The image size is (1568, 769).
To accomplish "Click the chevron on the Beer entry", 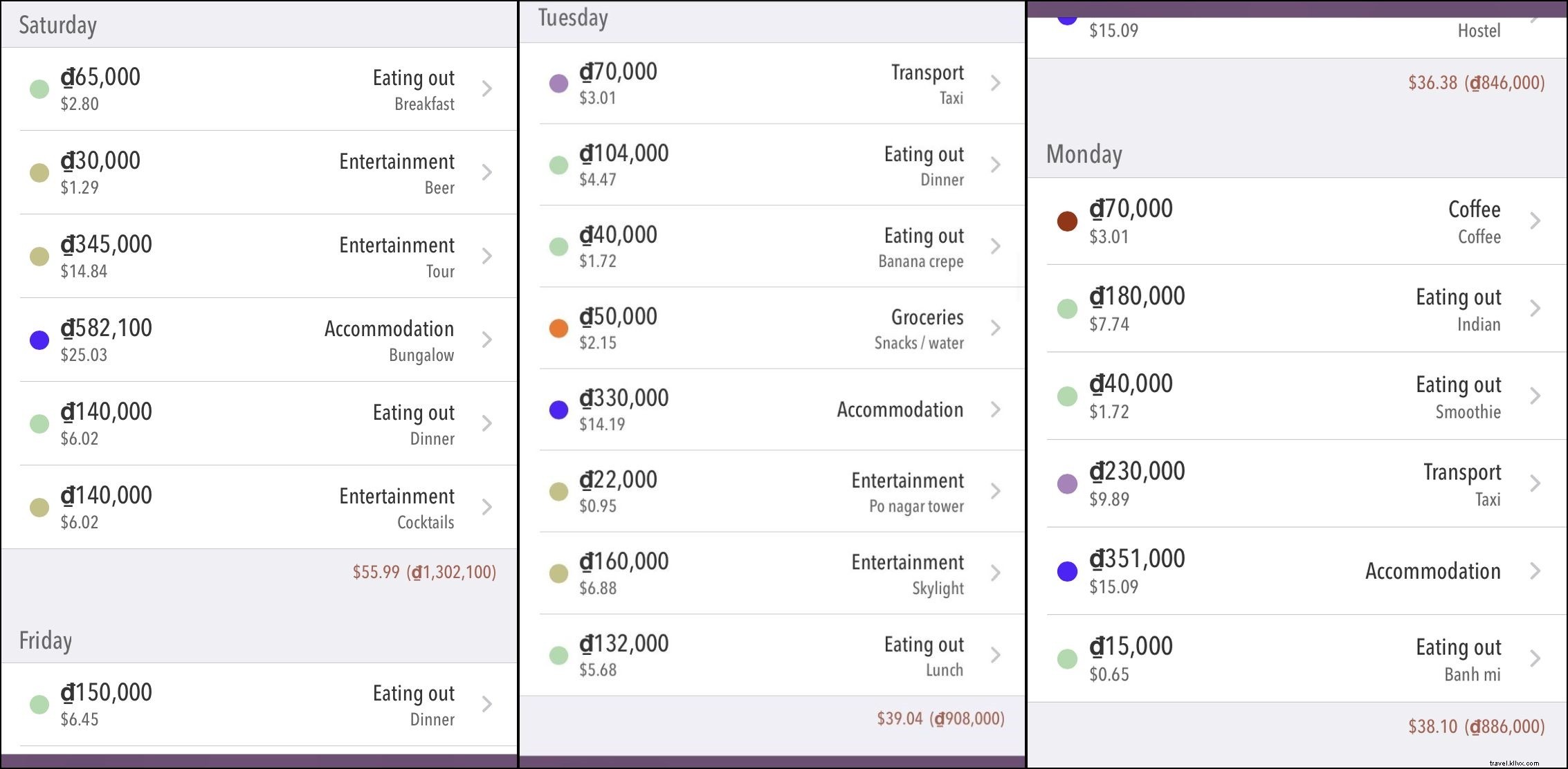I will tap(486, 172).
